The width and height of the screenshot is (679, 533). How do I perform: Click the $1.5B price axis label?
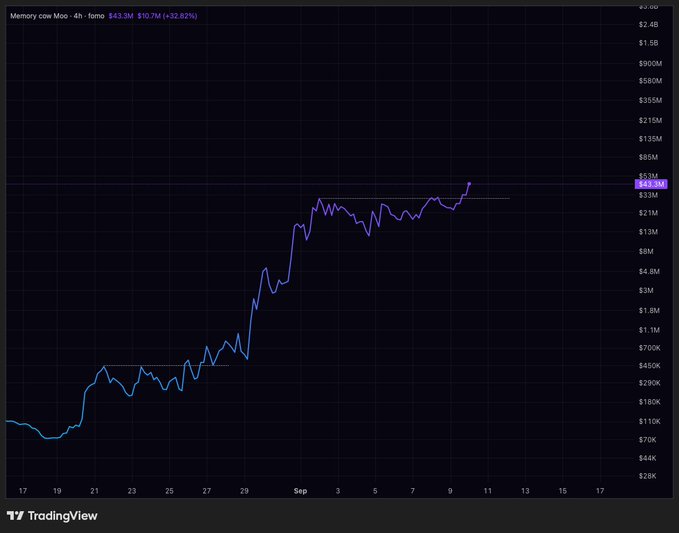[x=649, y=43]
